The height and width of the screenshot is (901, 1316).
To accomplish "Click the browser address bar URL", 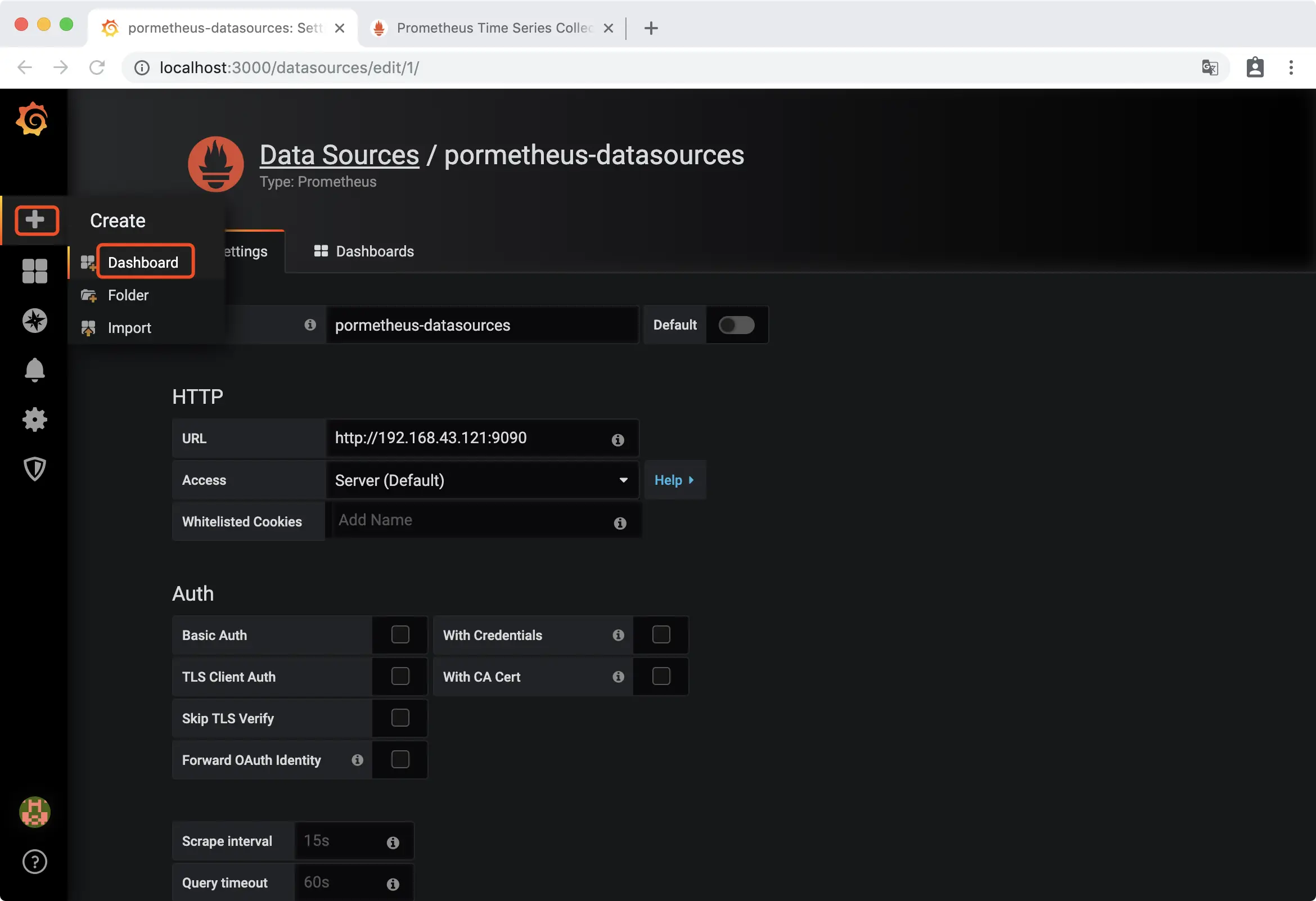I will click(x=290, y=68).
